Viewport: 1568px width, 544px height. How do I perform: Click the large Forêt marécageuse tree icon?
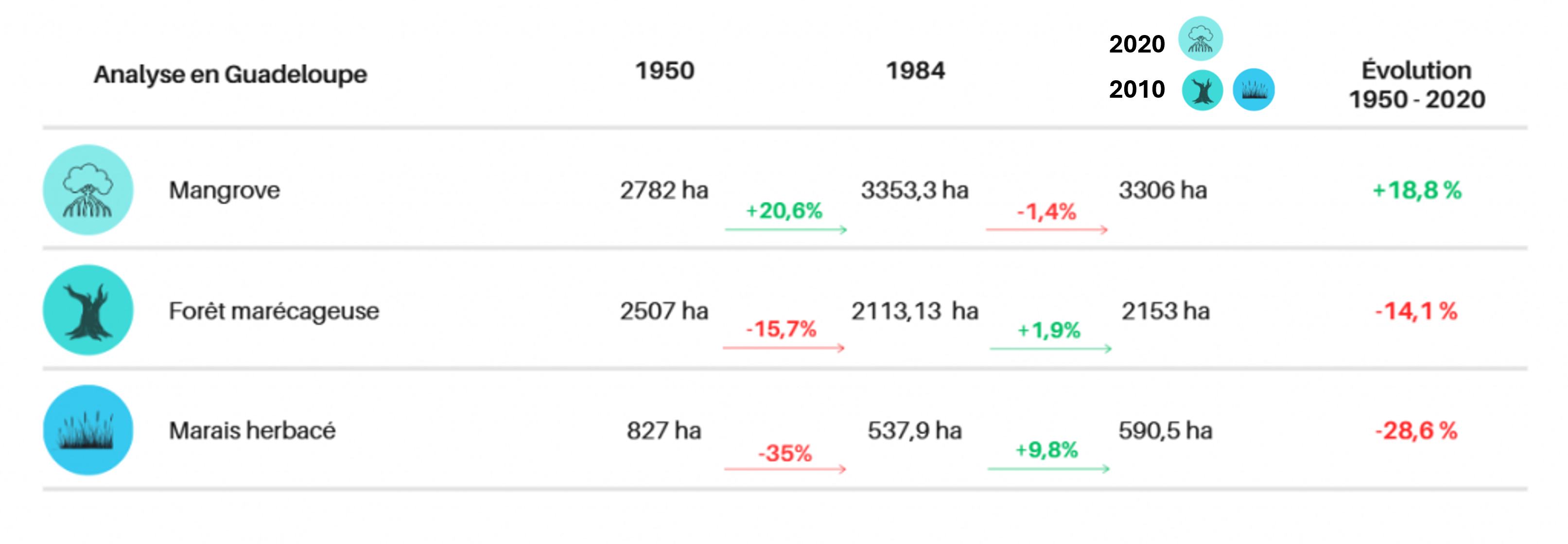87,310
